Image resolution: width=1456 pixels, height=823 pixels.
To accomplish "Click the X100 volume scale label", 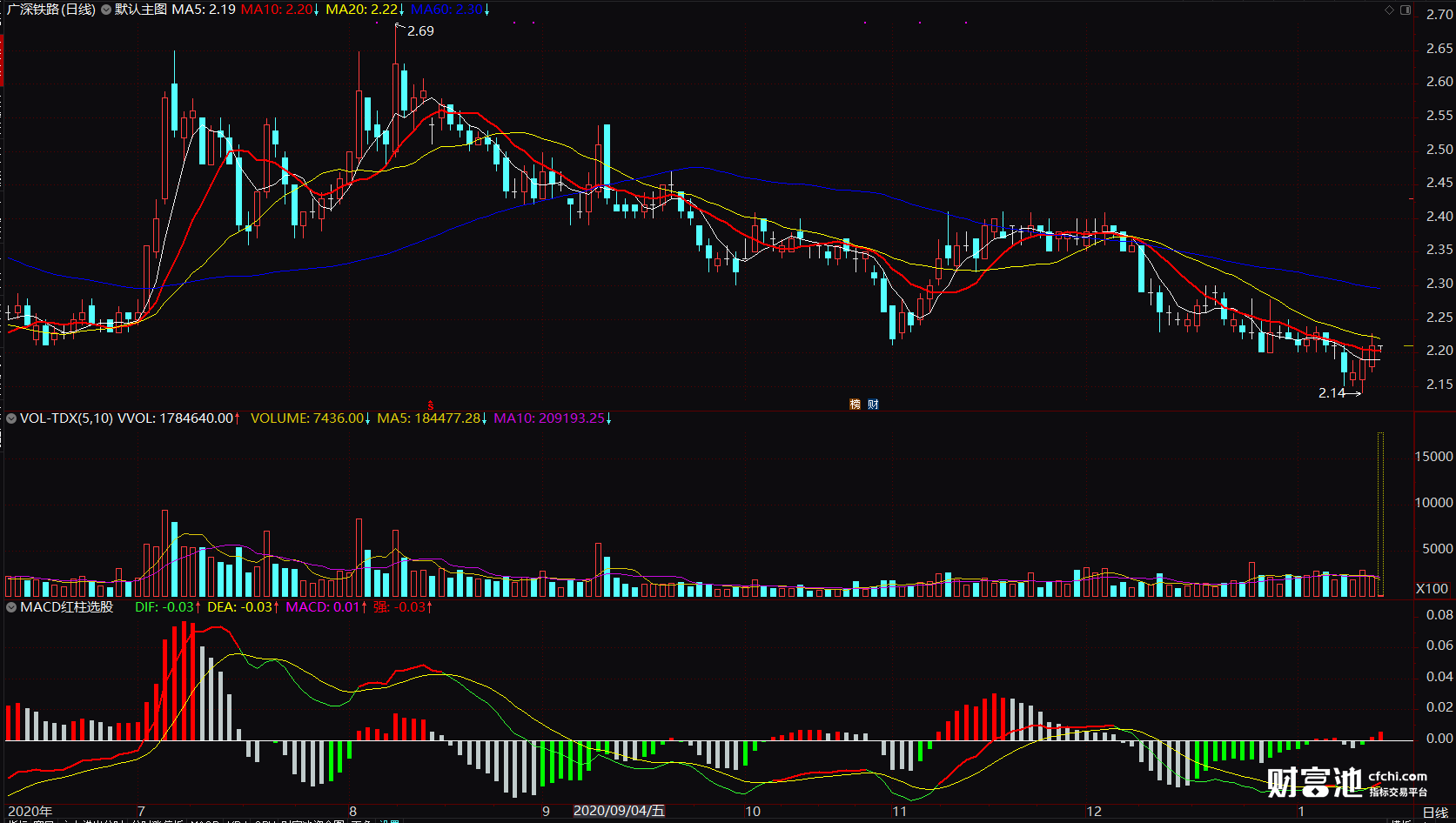I will pyautogui.click(x=1433, y=589).
